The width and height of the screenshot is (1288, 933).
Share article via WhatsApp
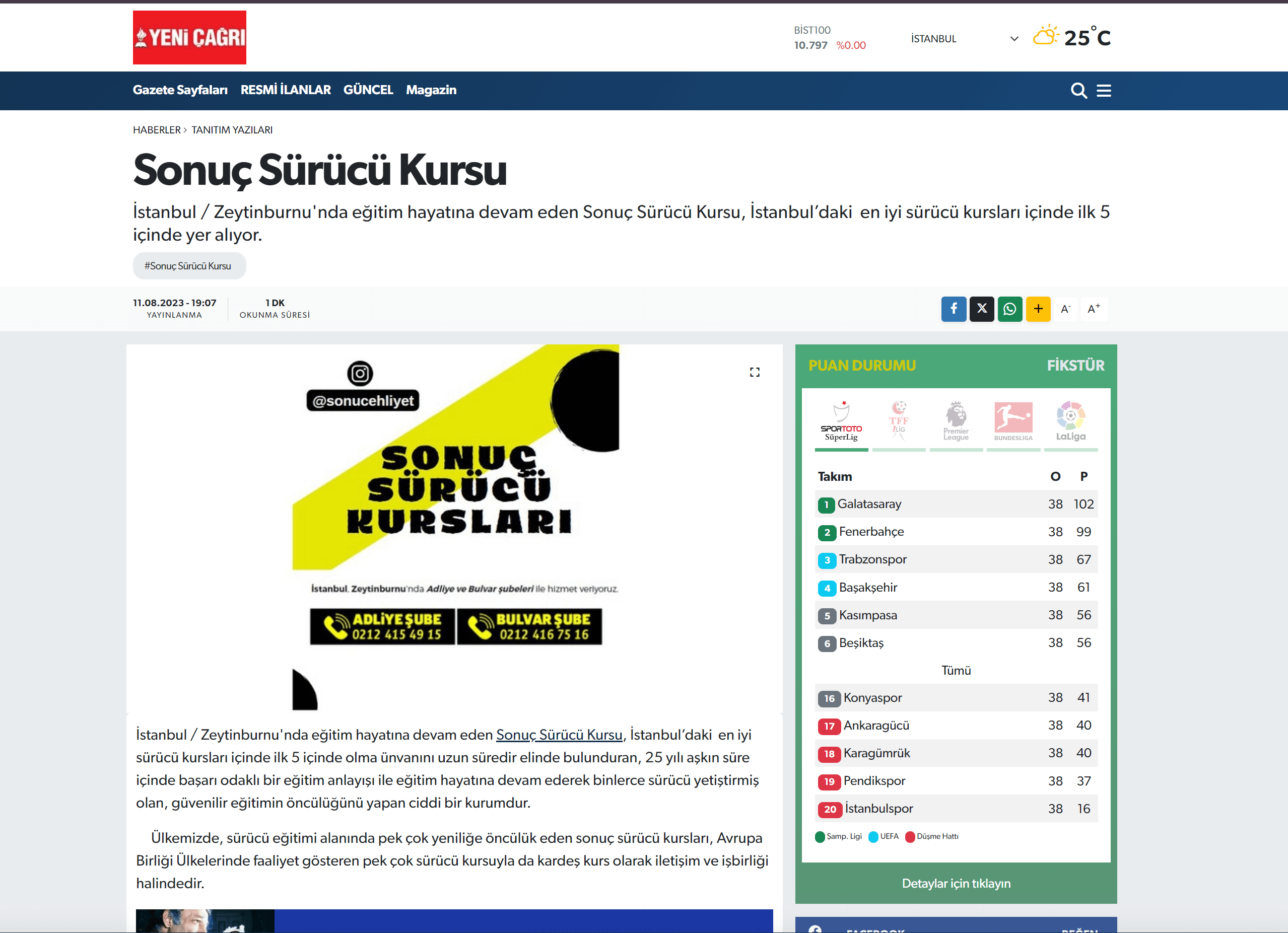click(x=1010, y=309)
